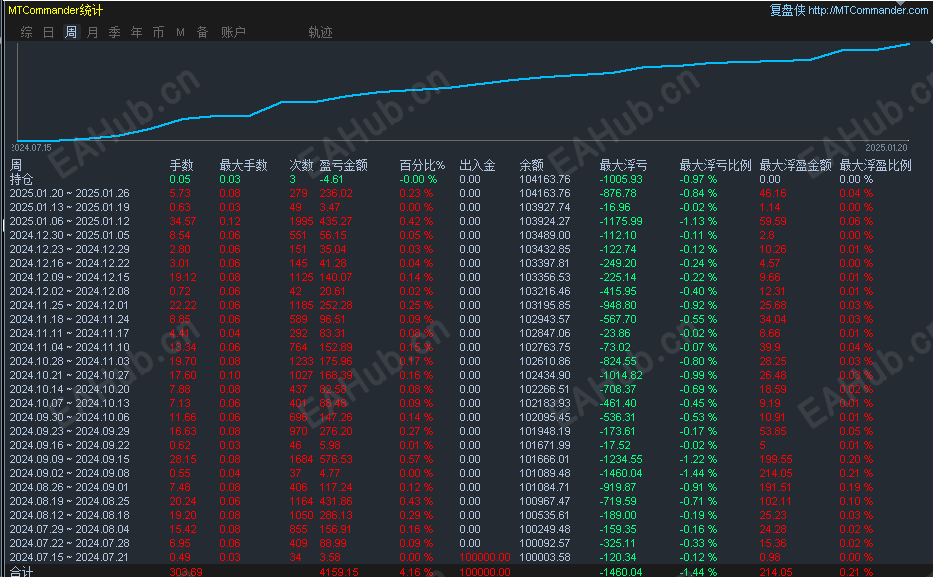Click the 出入金 column header

pyautogui.click(x=477, y=165)
